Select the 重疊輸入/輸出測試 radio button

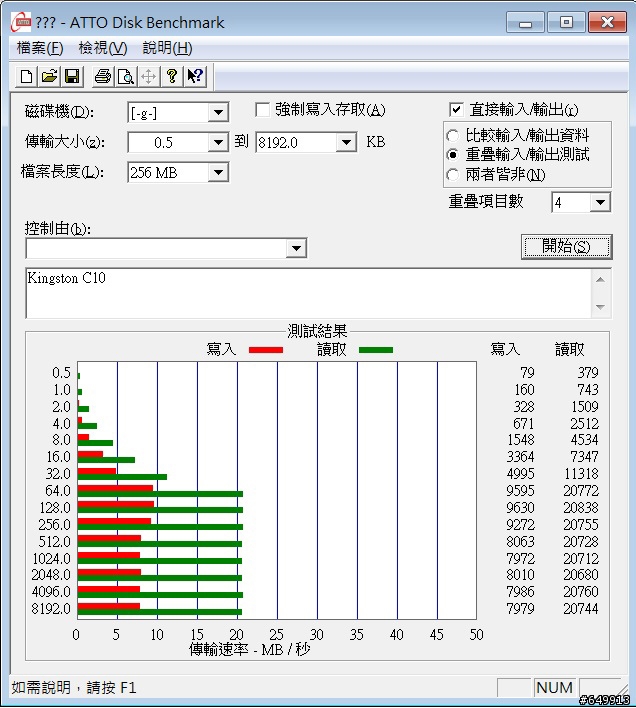[453, 155]
